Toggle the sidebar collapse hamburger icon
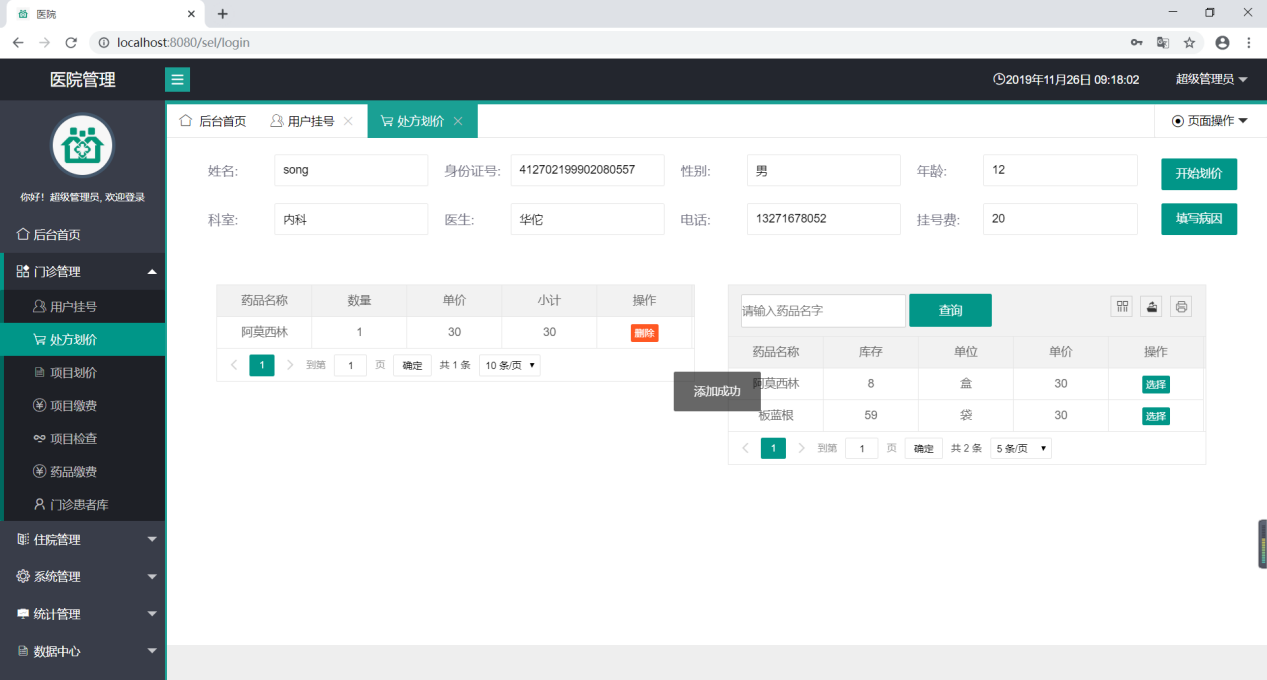The width and height of the screenshot is (1267, 680). coord(177,80)
